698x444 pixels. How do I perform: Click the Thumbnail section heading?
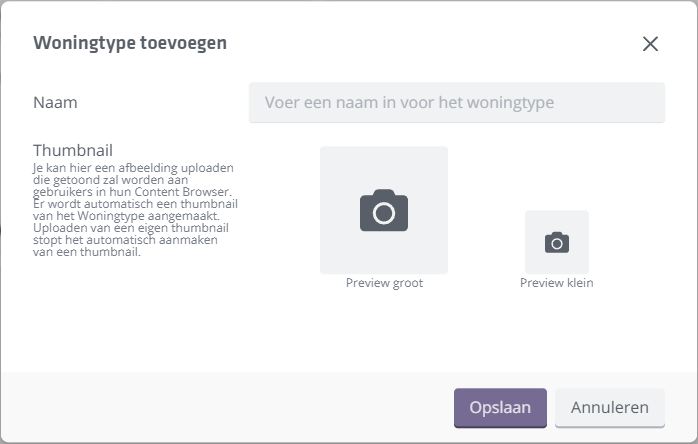tap(73, 150)
